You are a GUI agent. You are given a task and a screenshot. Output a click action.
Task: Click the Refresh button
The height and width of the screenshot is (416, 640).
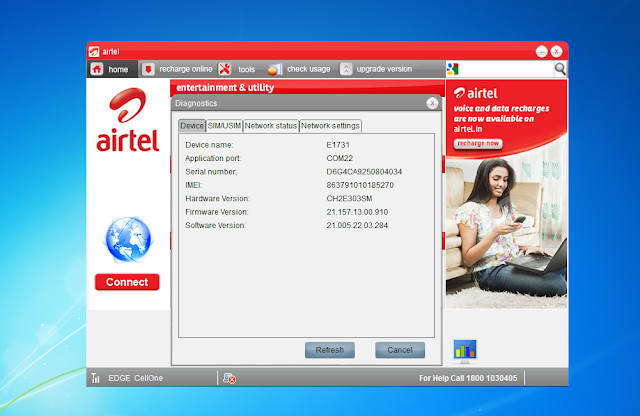click(x=330, y=350)
